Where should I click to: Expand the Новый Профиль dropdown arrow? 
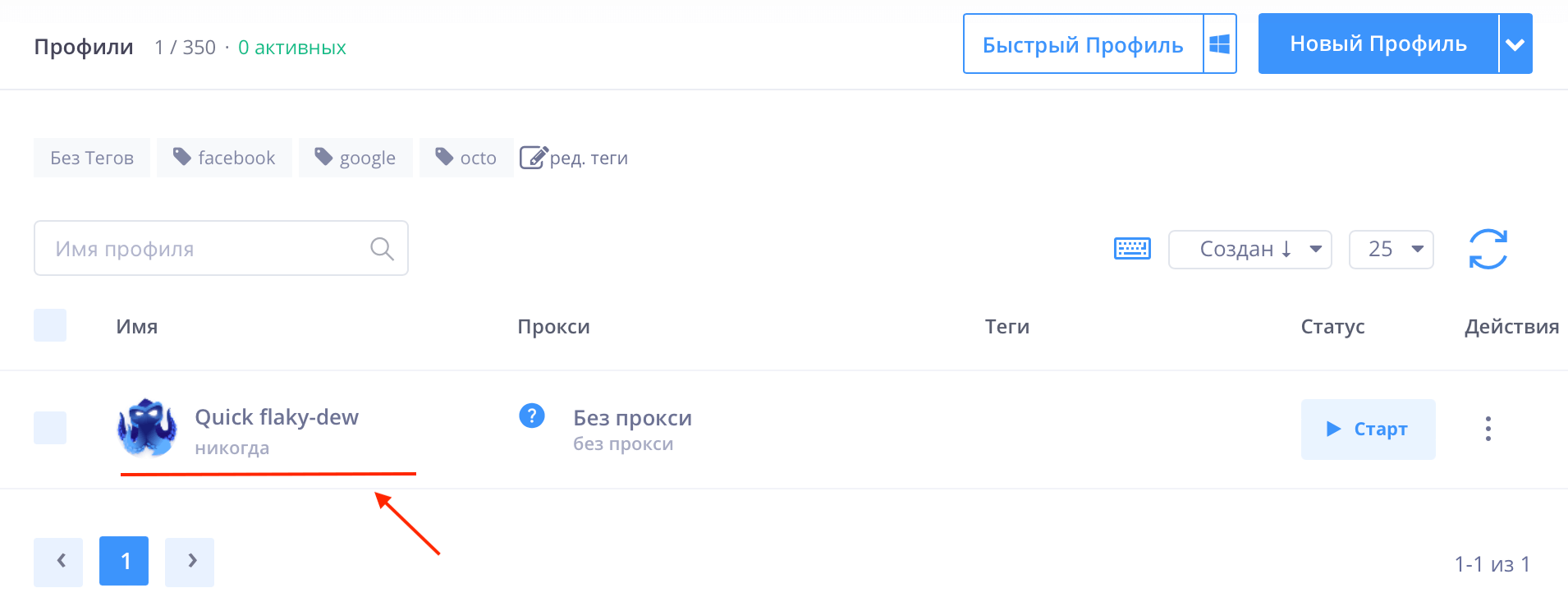(x=1515, y=44)
